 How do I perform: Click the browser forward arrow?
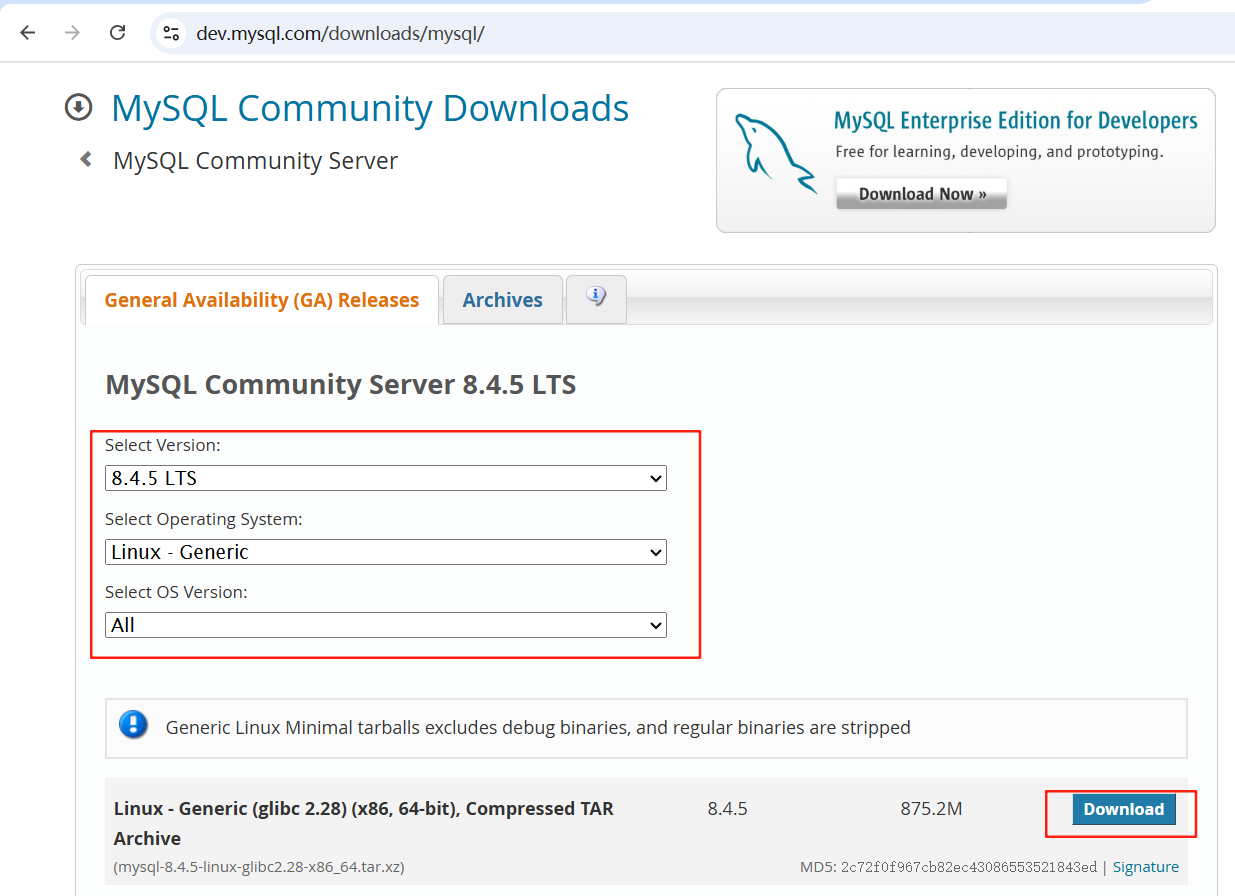click(x=72, y=33)
